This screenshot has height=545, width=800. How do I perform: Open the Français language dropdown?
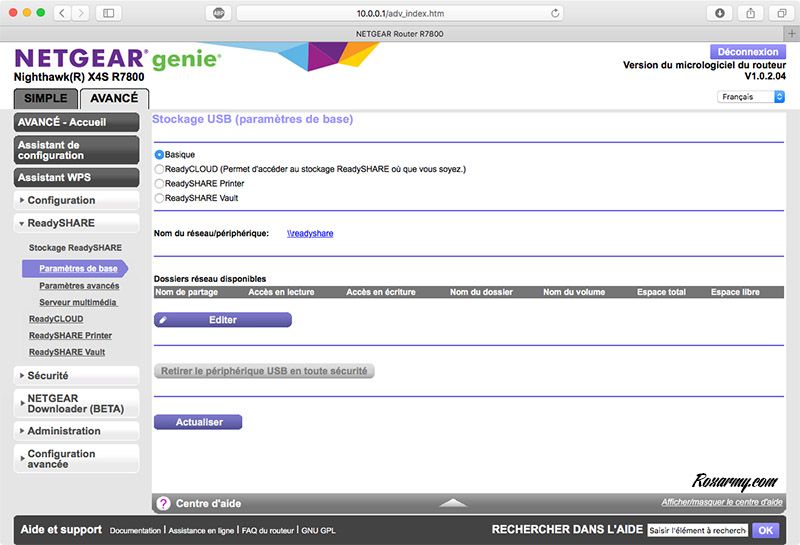(751, 97)
